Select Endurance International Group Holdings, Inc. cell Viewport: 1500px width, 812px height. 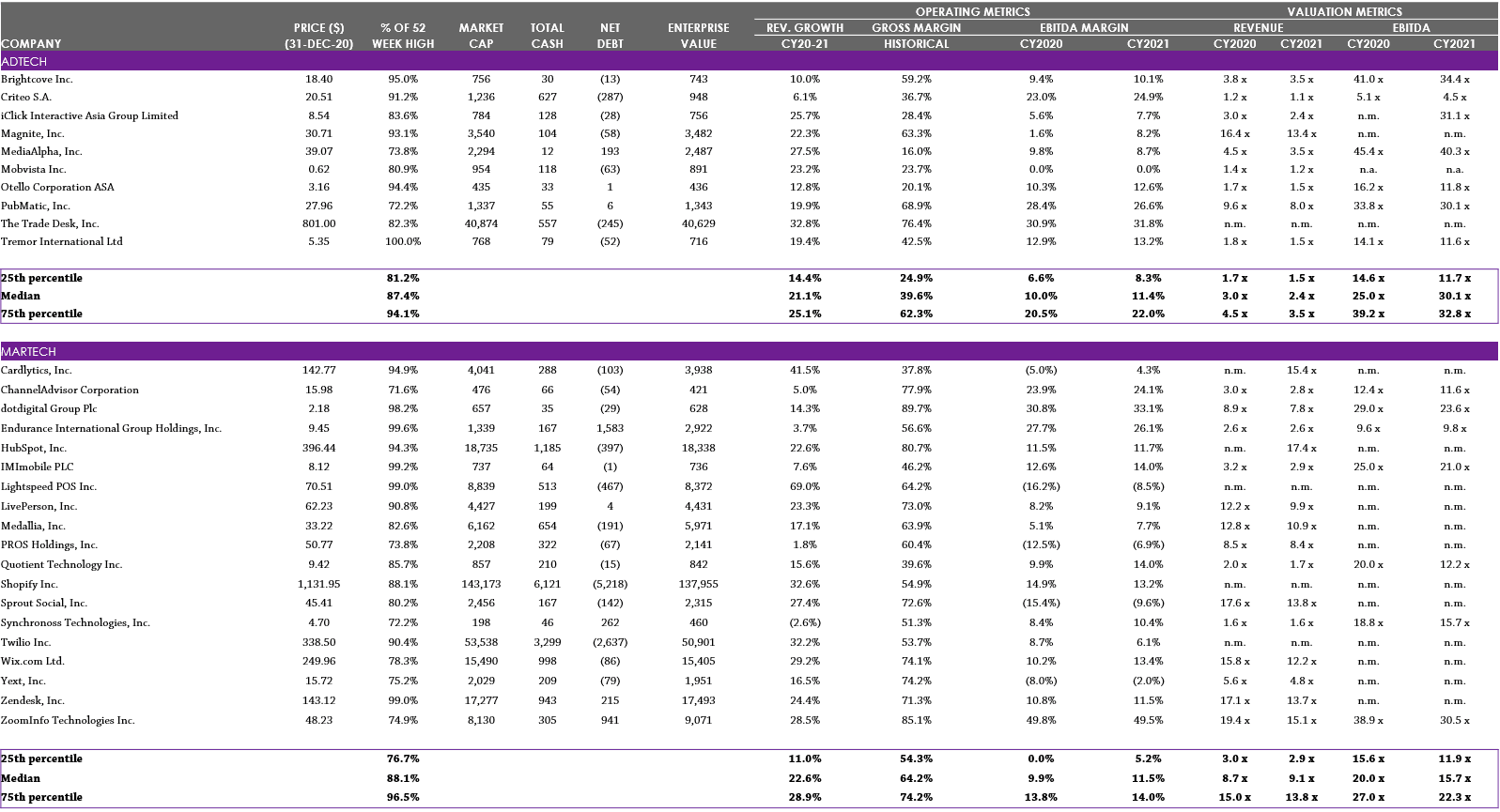(x=112, y=428)
